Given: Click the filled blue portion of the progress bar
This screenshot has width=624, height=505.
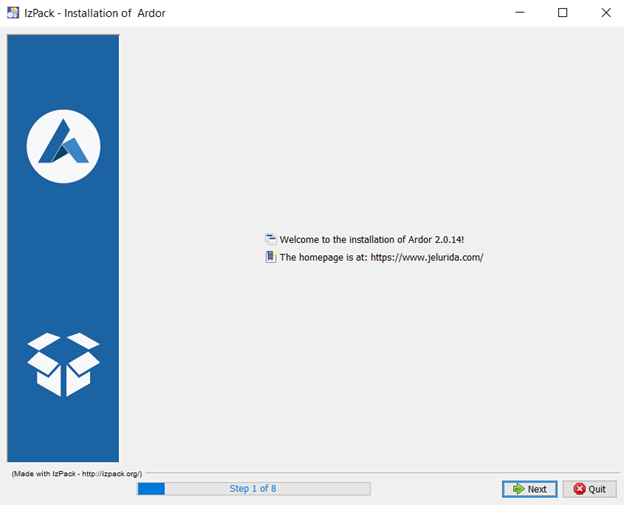Looking at the screenshot, I should 151,489.
